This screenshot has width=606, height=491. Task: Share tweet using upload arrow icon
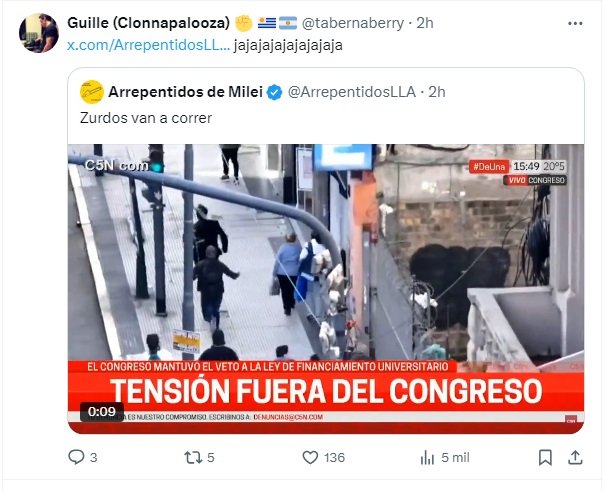coord(575,457)
